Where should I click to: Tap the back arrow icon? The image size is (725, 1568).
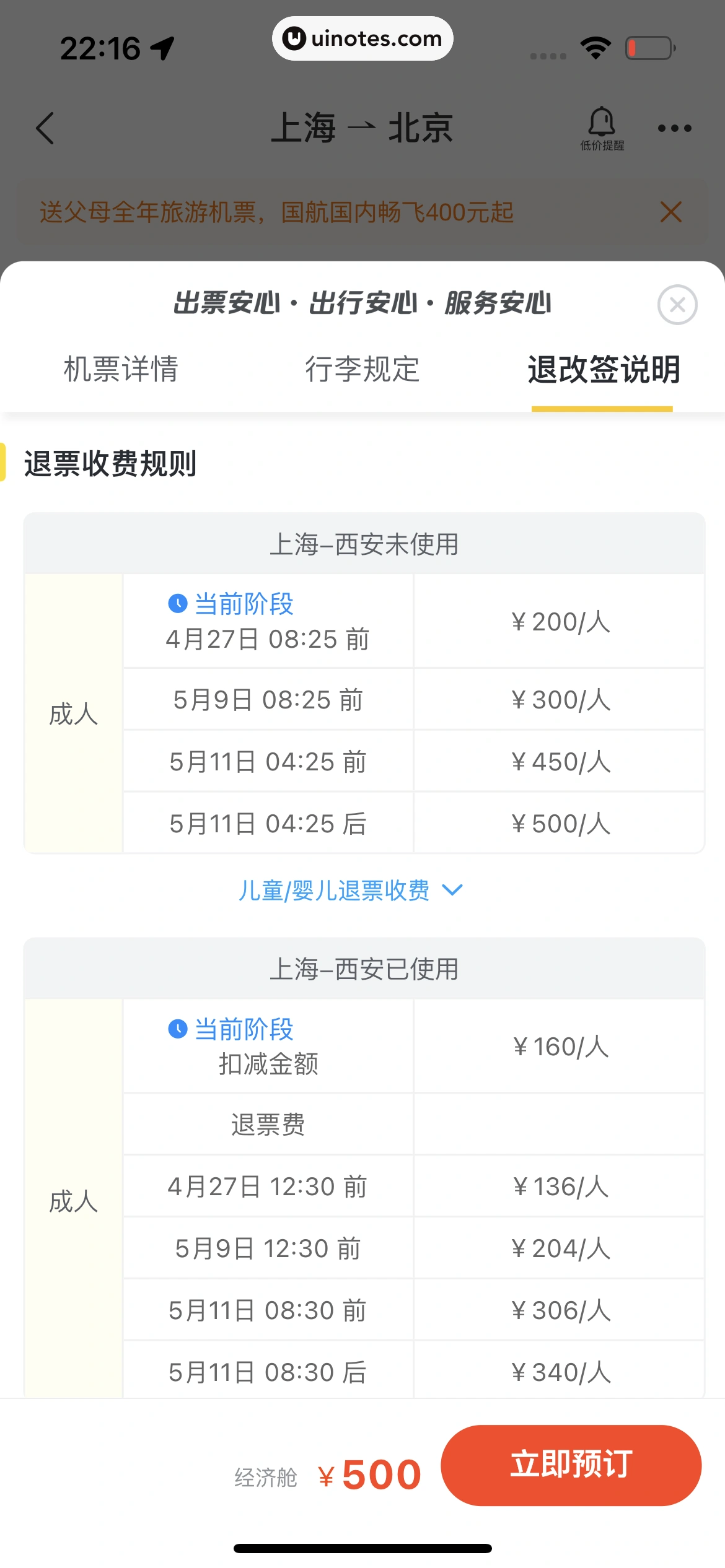pyautogui.click(x=45, y=128)
